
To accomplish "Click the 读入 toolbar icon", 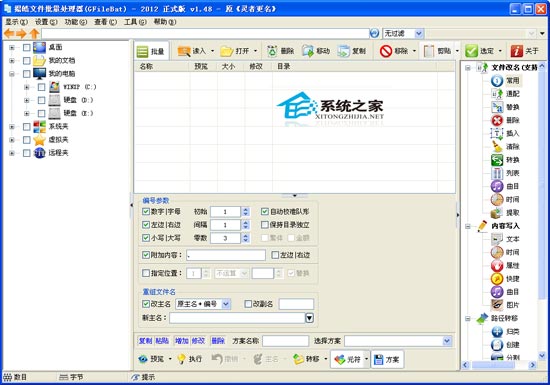I will (x=184, y=51).
